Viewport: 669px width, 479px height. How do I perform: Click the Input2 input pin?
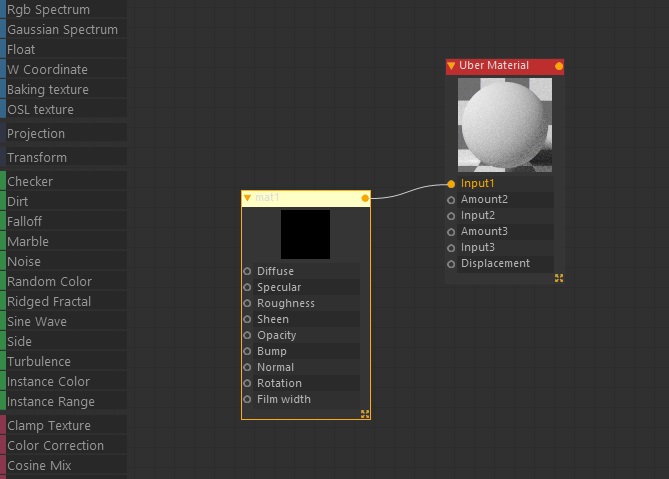coord(451,216)
